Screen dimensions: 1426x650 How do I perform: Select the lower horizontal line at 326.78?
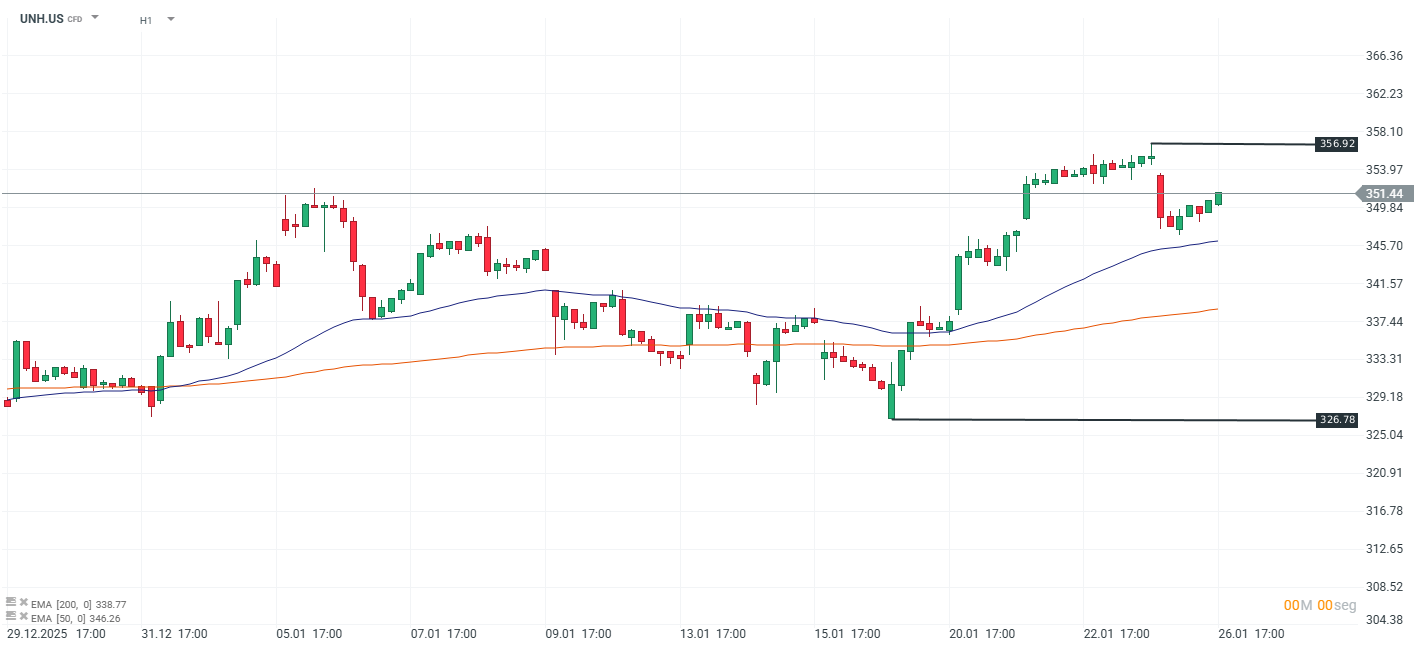(1100, 419)
